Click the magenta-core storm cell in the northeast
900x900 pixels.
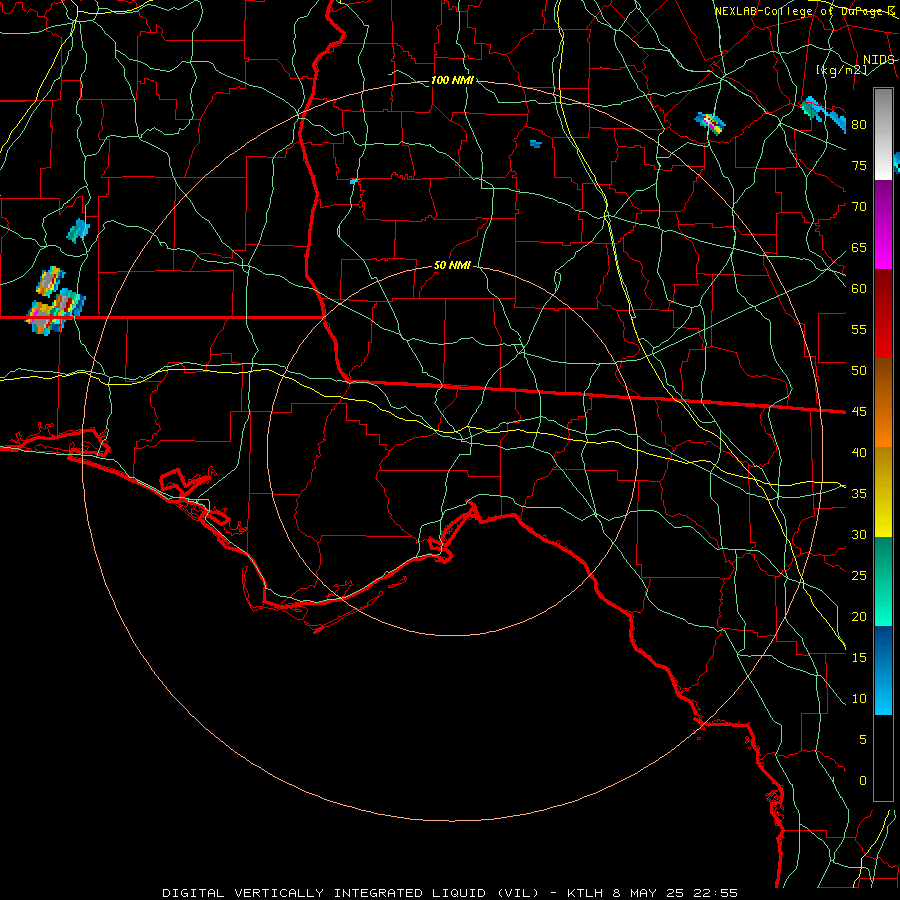[710, 123]
